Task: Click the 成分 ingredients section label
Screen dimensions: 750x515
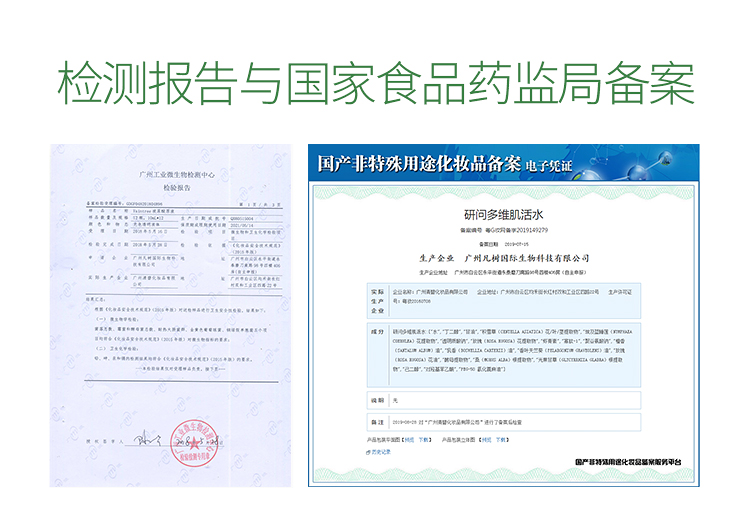Action: (x=377, y=331)
